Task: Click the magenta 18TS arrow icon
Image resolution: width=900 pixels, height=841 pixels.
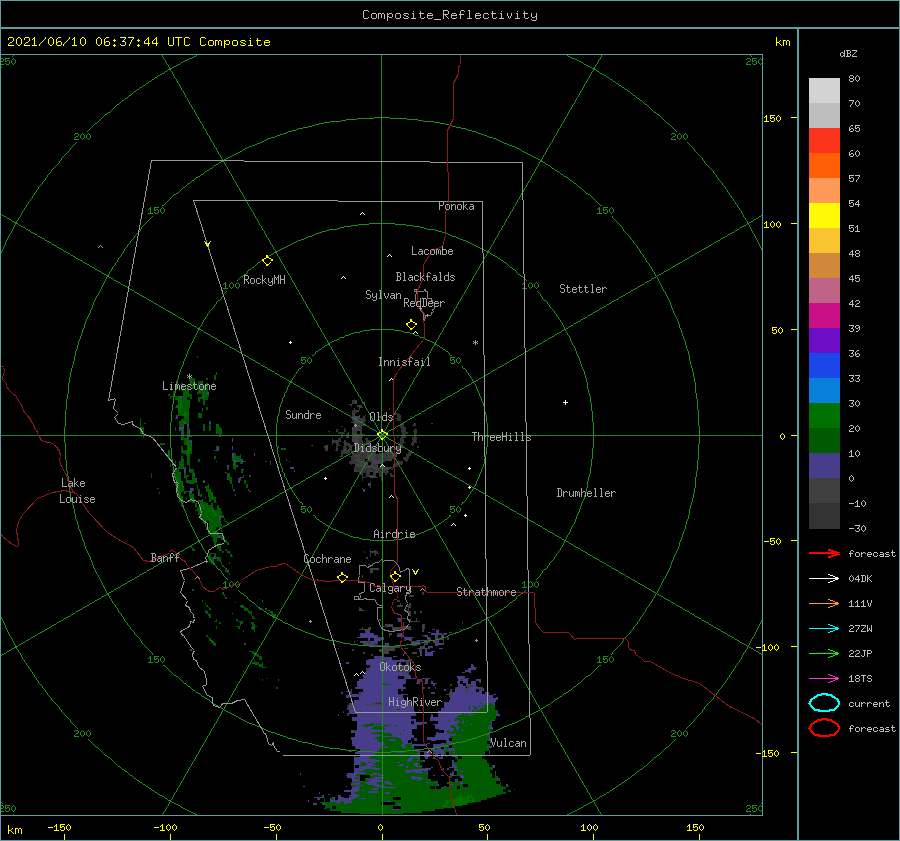Action: point(824,679)
